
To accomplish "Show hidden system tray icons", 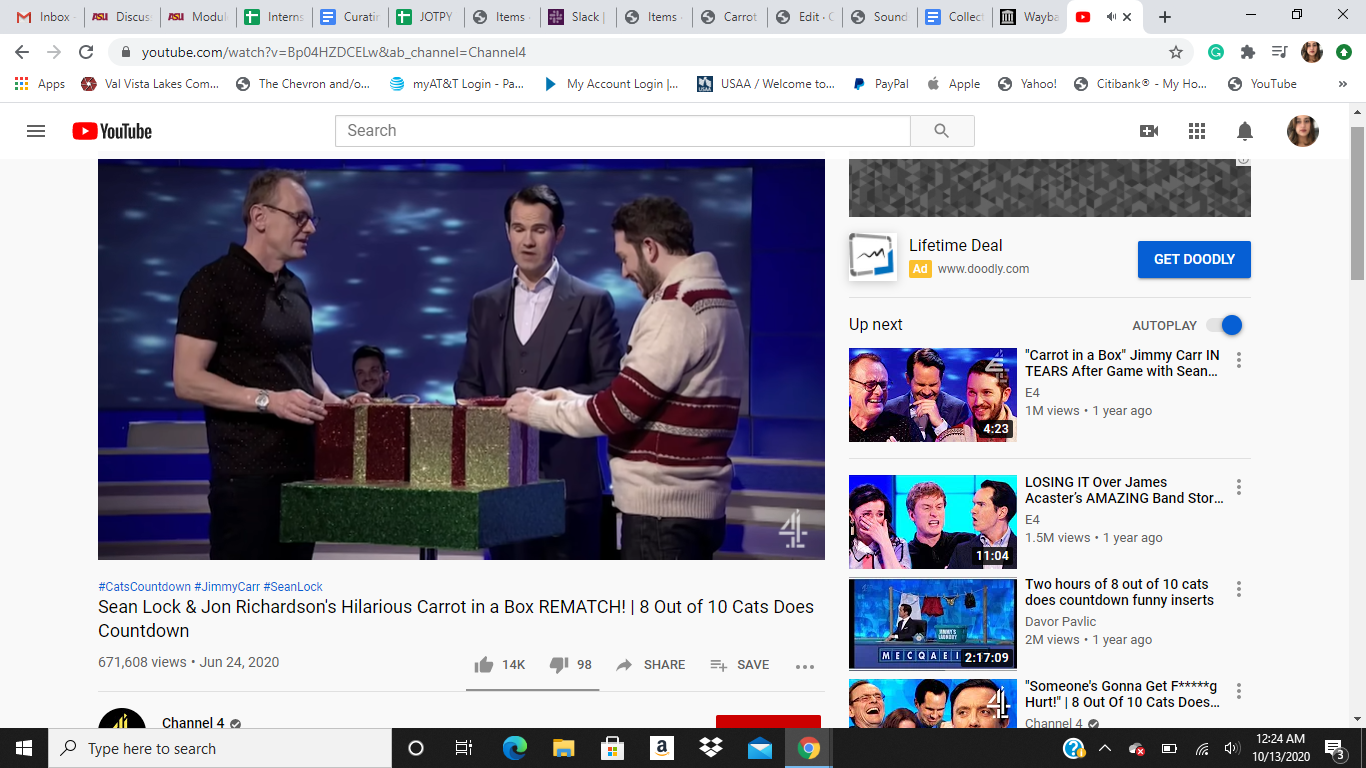I will coord(1104,748).
